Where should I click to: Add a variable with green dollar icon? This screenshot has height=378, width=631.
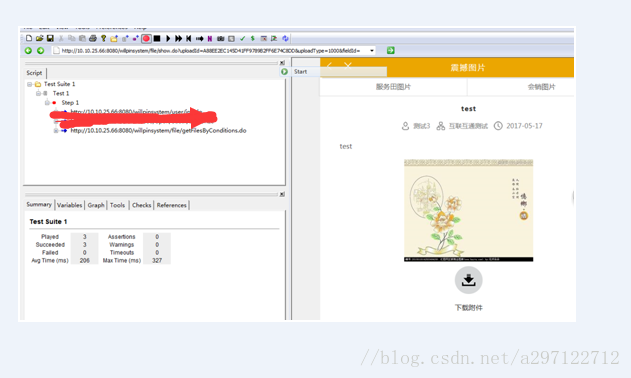[x=253, y=38]
